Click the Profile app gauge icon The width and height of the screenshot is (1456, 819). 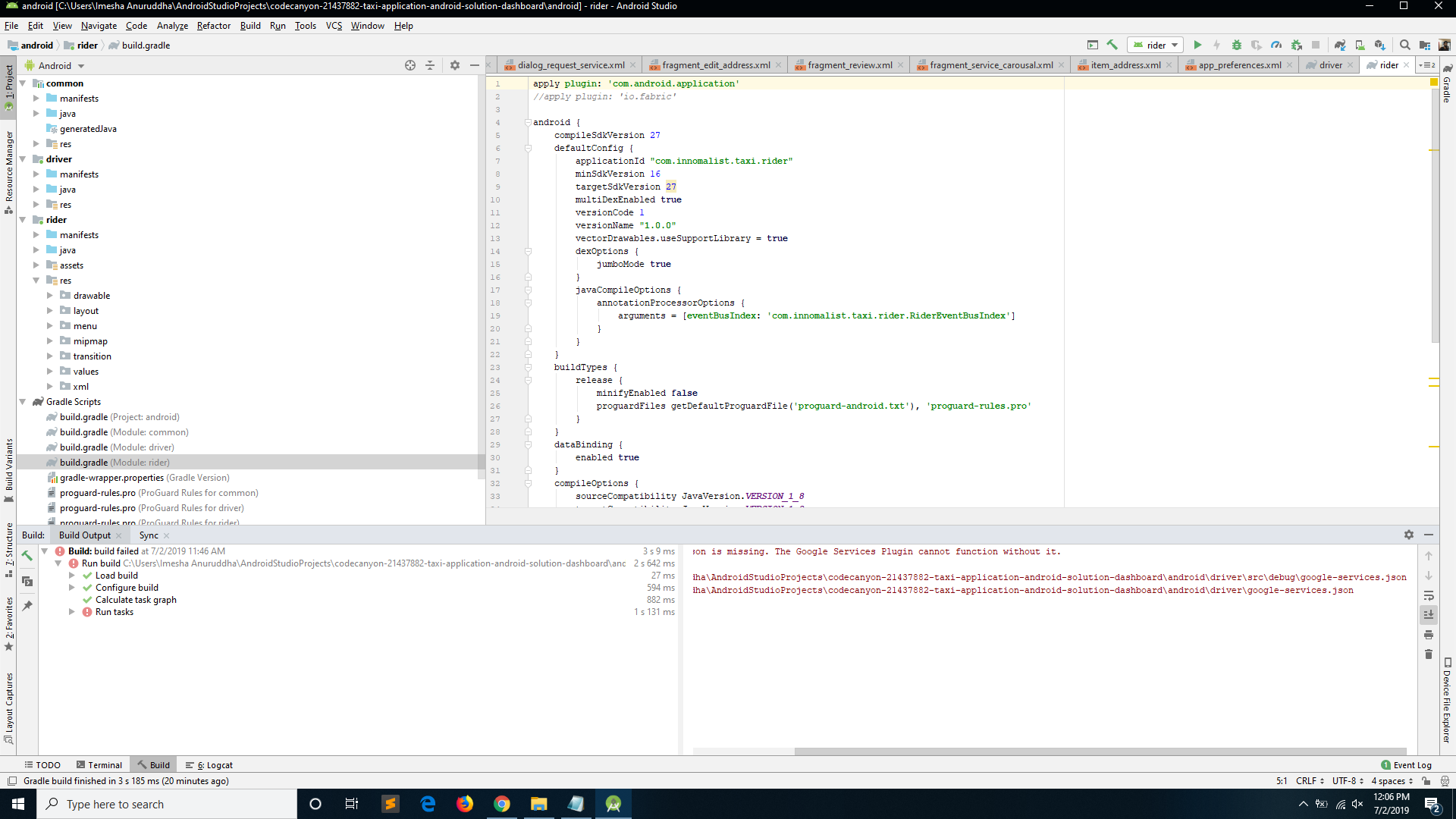(1276, 45)
